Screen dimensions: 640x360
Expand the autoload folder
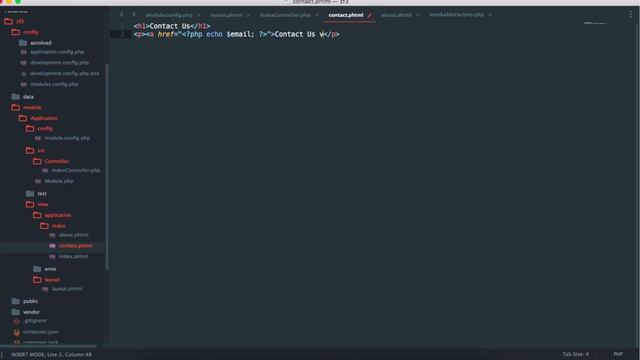click(23, 43)
